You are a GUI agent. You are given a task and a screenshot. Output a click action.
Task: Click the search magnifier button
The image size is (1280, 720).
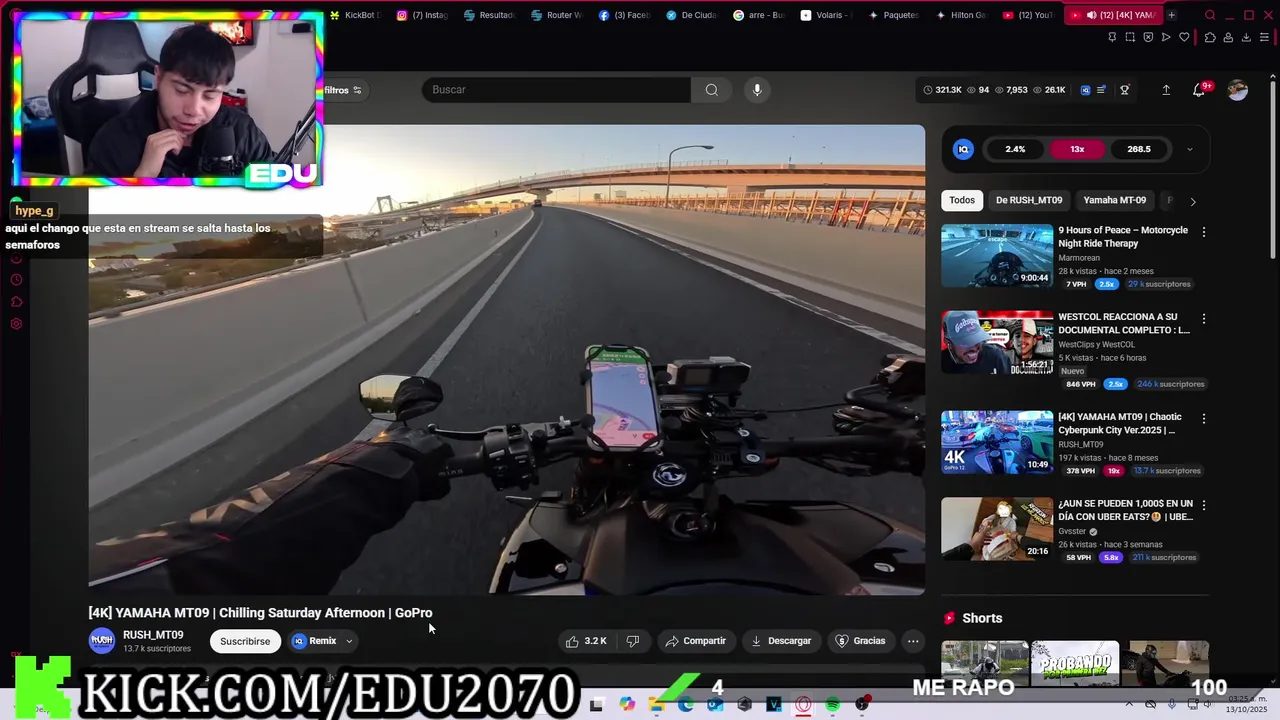point(711,90)
